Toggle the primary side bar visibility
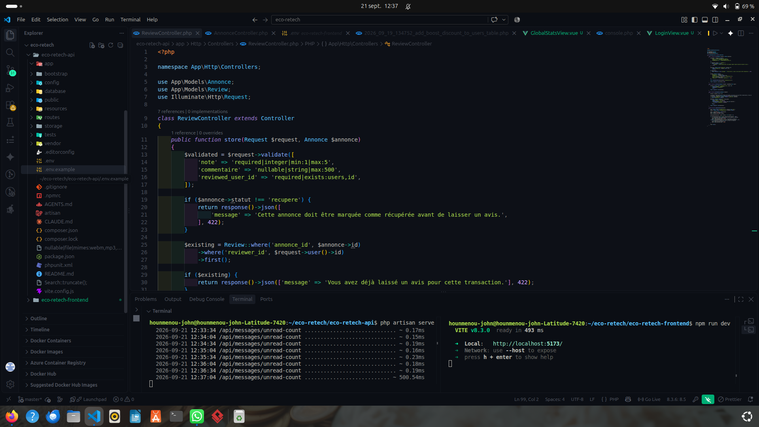This screenshot has width=759, height=427. [x=695, y=20]
